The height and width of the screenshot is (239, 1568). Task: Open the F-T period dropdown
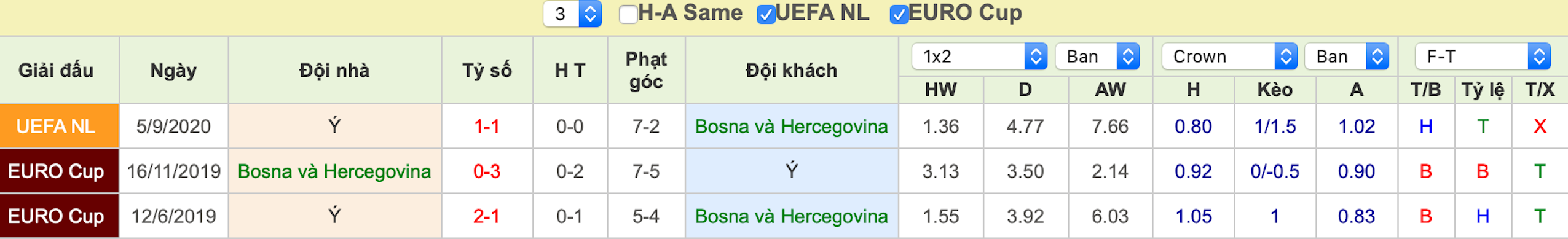click(1483, 57)
